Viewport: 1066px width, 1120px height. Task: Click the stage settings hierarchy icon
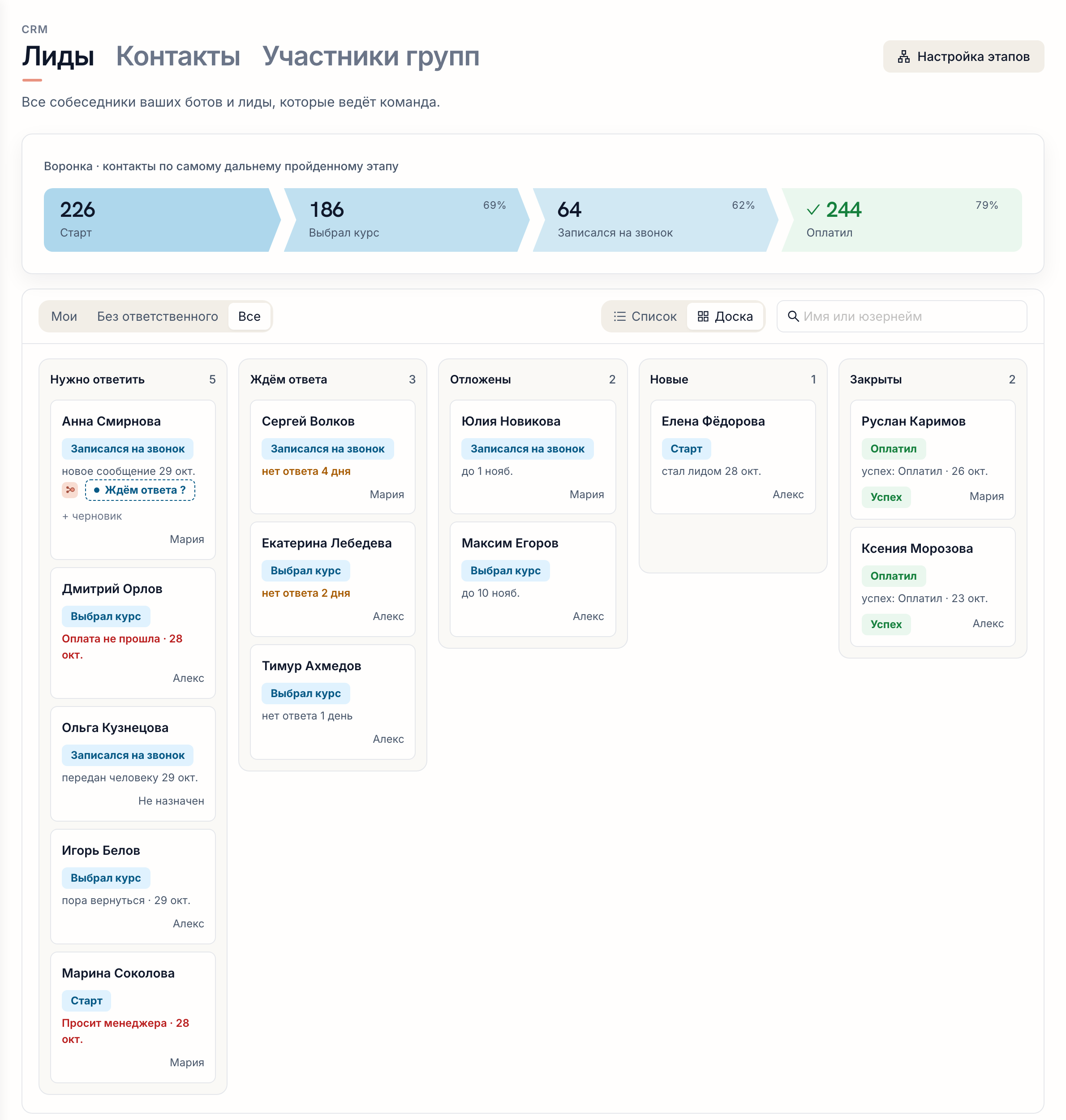pyautogui.click(x=903, y=56)
